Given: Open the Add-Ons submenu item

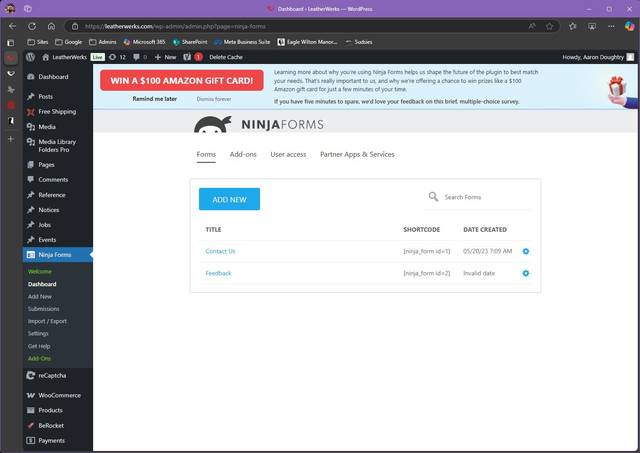Looking at the screenshot, I should (39, 358).
